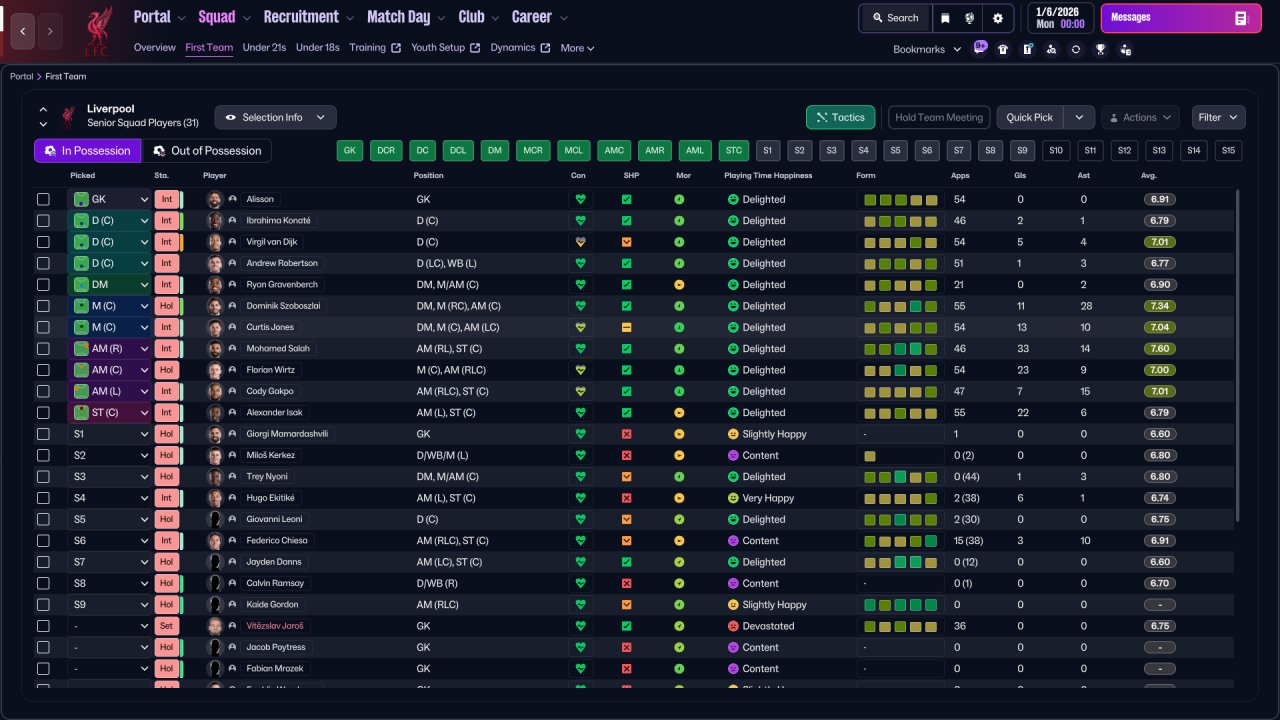Screen dimensions: 1280x720
Task: Open Giorgi Mamardashvili's S1 slot dropdown
Action: pos(110,434)
